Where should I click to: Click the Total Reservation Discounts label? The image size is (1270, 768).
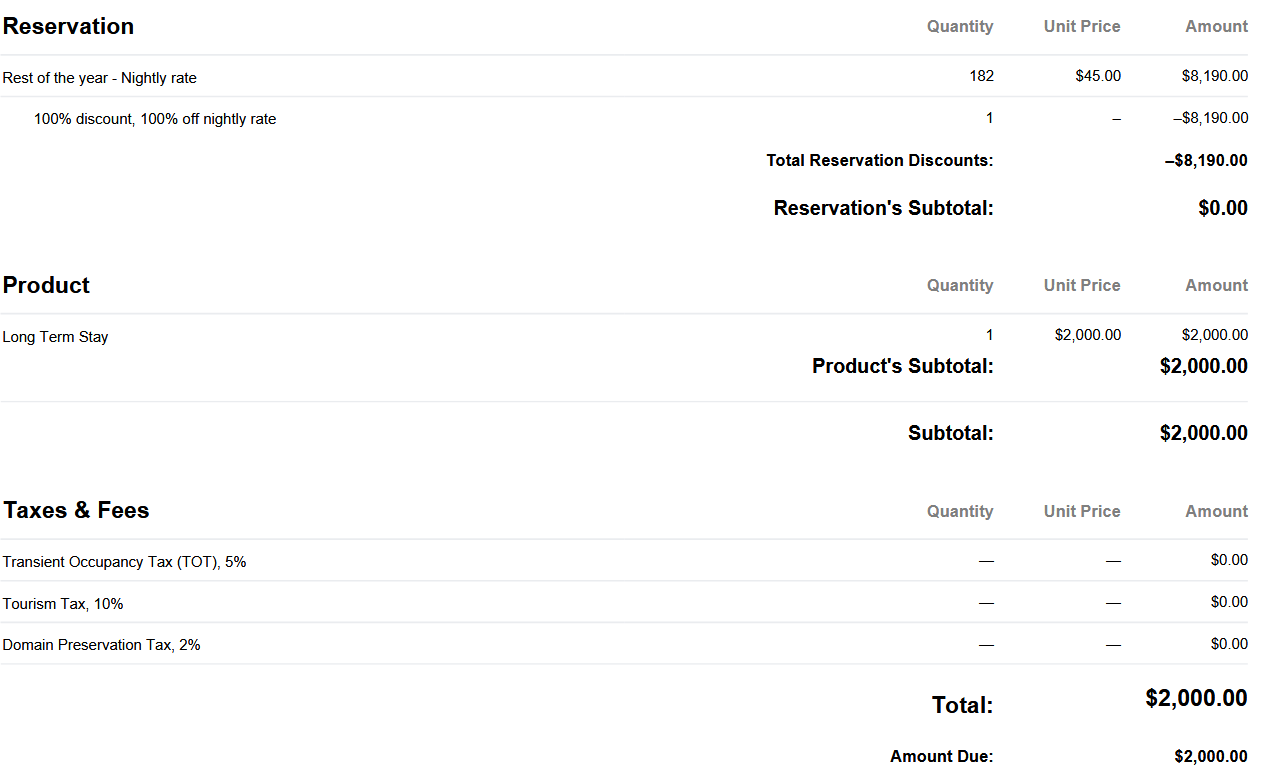(x=879, y=160)
